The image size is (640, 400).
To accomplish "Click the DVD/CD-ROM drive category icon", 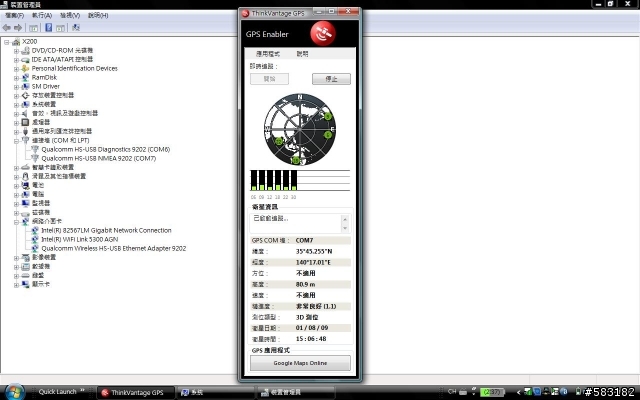I will [25, 51].
